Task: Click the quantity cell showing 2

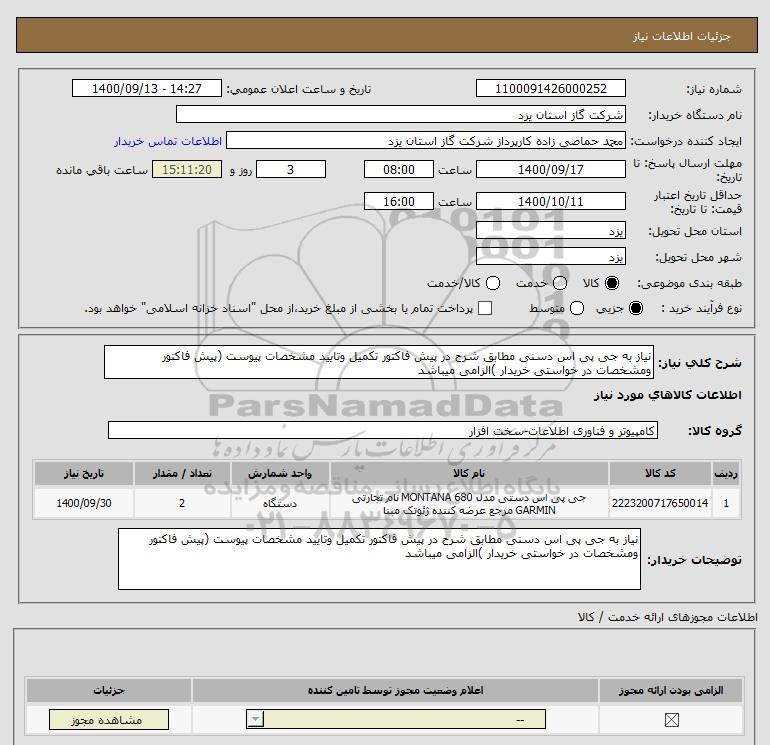Action: [182, 503]
